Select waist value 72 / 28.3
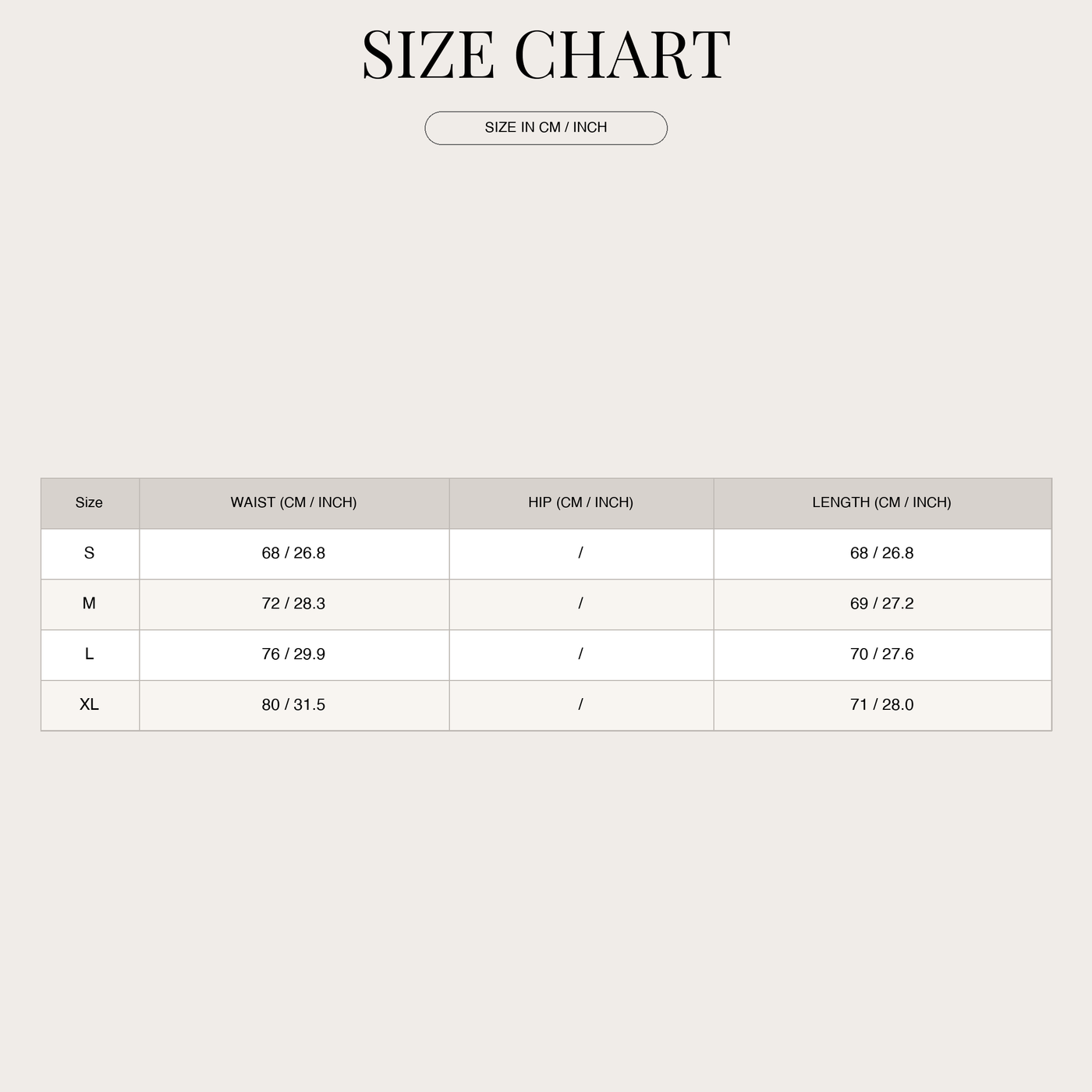 pyautogui.click(x=294, y=604)
